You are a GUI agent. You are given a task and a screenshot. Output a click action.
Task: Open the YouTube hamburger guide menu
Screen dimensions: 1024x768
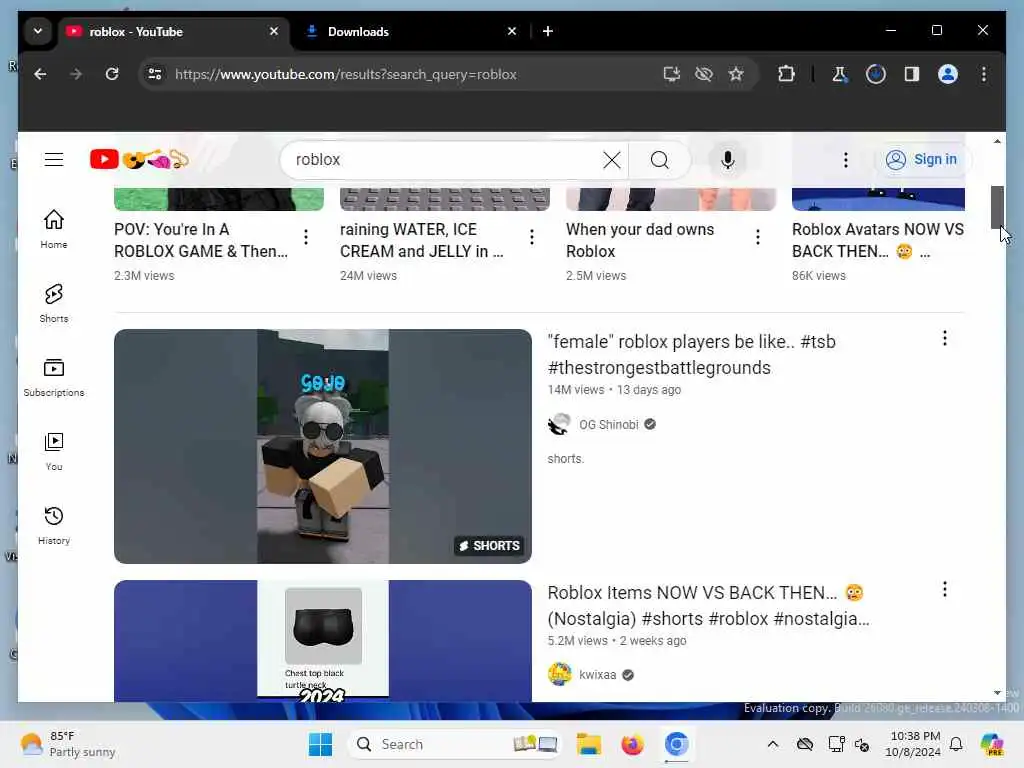(x=54, y=159)
